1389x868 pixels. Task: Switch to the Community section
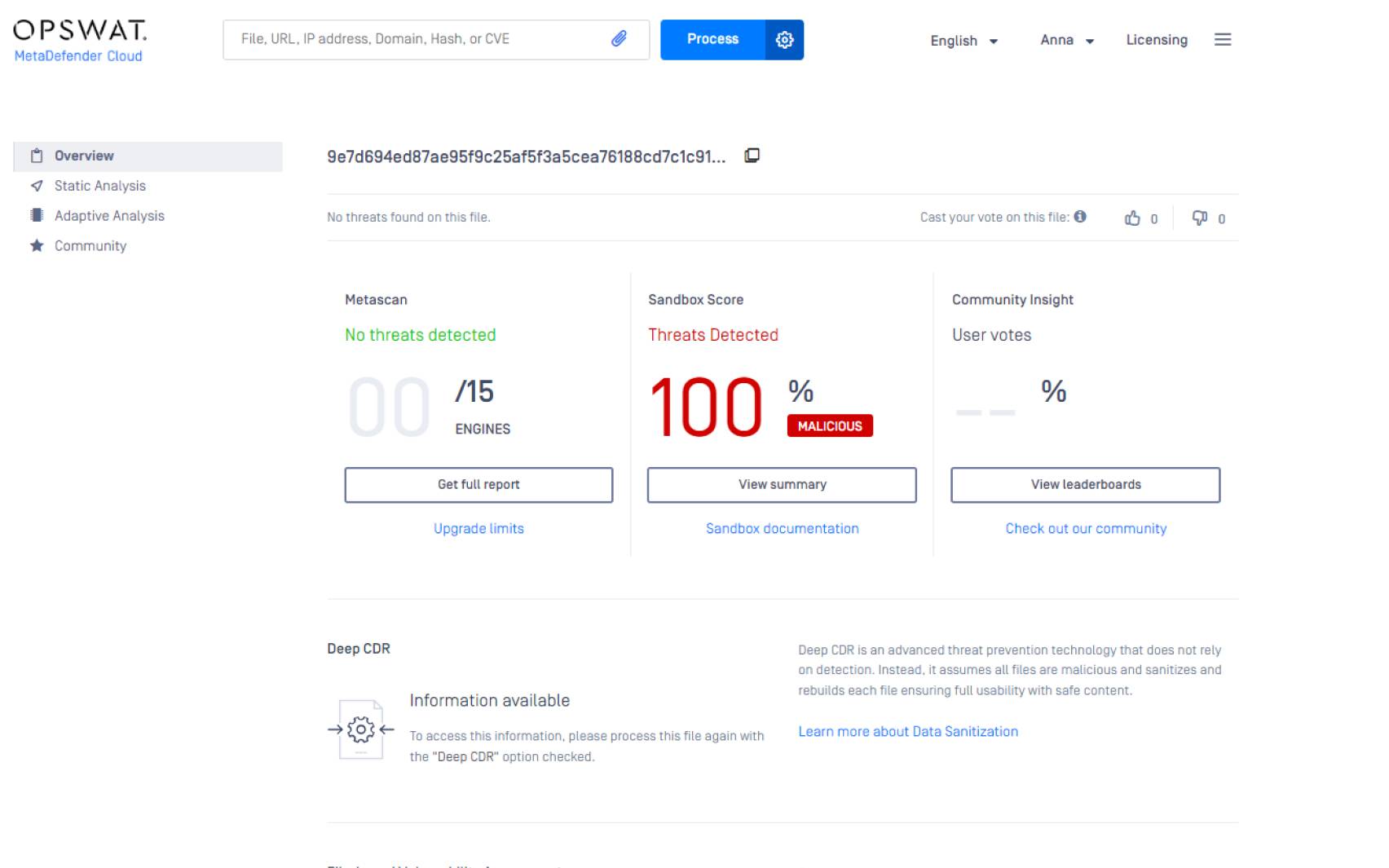90,245
